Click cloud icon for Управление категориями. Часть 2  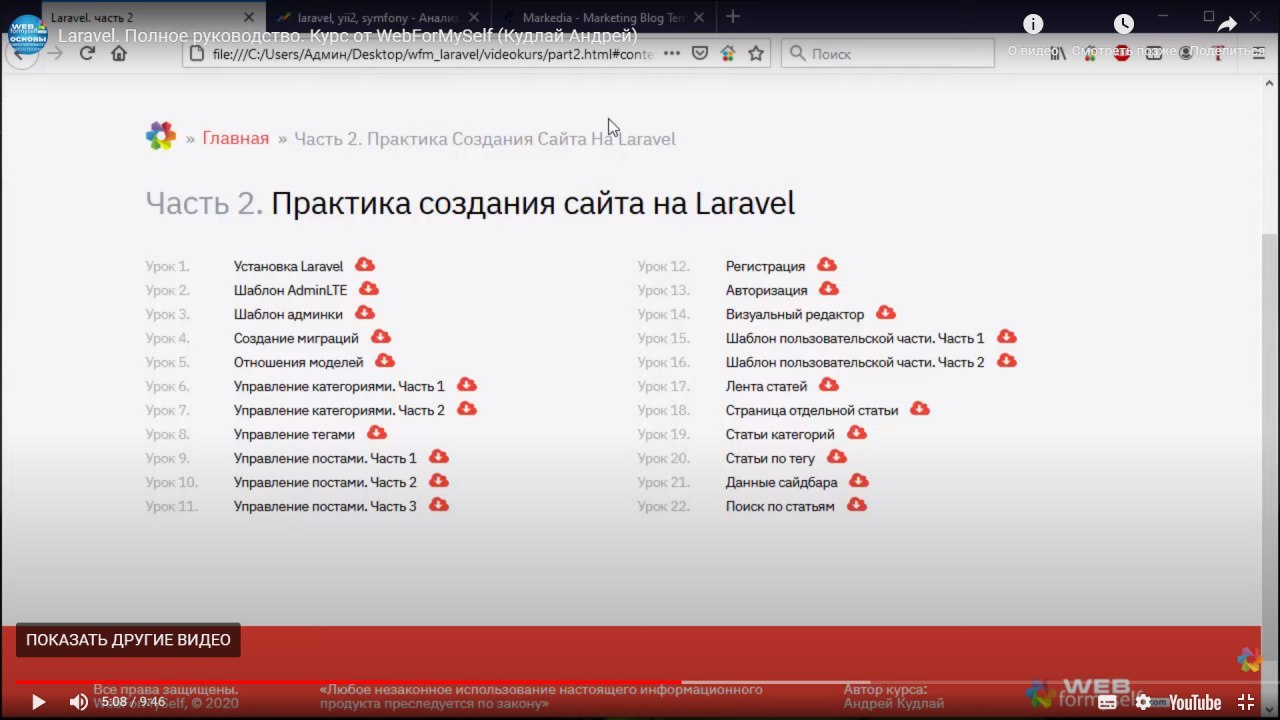point(467,409)
